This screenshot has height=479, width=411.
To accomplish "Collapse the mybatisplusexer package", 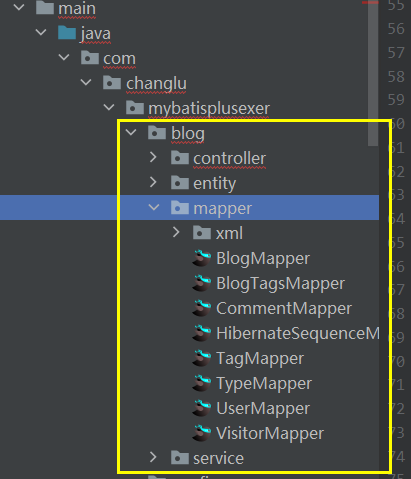I will pos(109,107).
